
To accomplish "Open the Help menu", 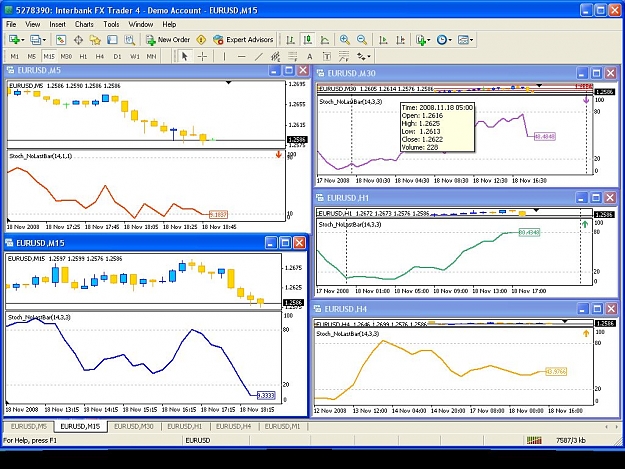I will click(x=169, y=24).
